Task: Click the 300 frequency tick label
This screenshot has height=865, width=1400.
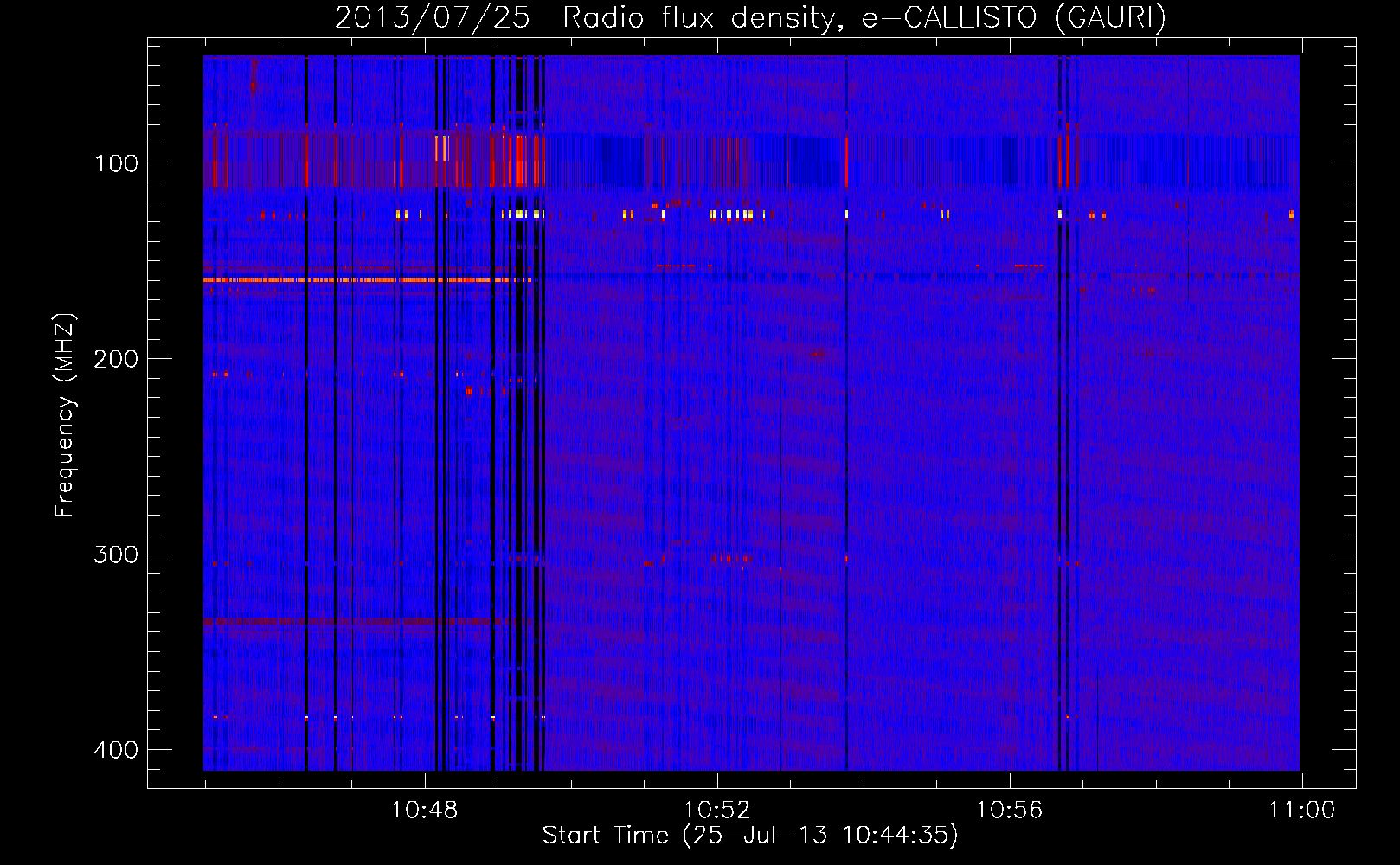Action: click(x=116, y=554)
